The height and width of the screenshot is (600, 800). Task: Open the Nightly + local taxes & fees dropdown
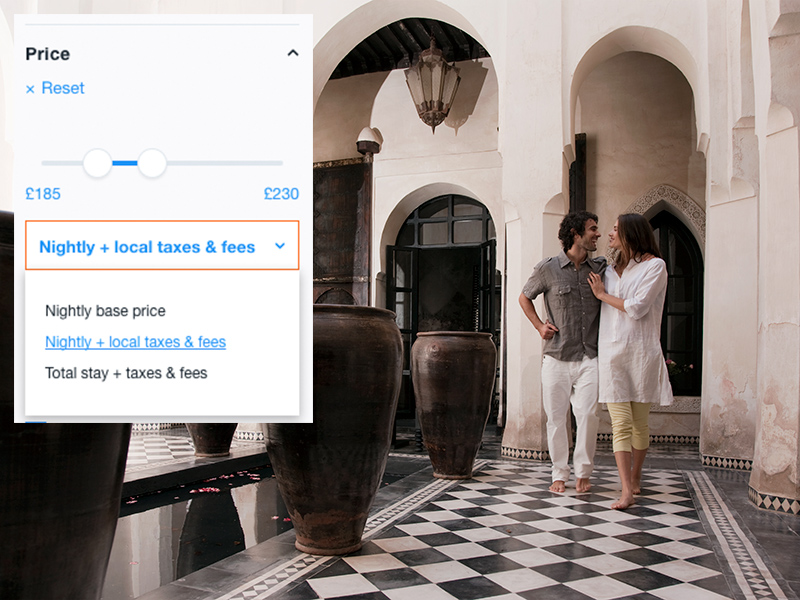pos(162,245)
